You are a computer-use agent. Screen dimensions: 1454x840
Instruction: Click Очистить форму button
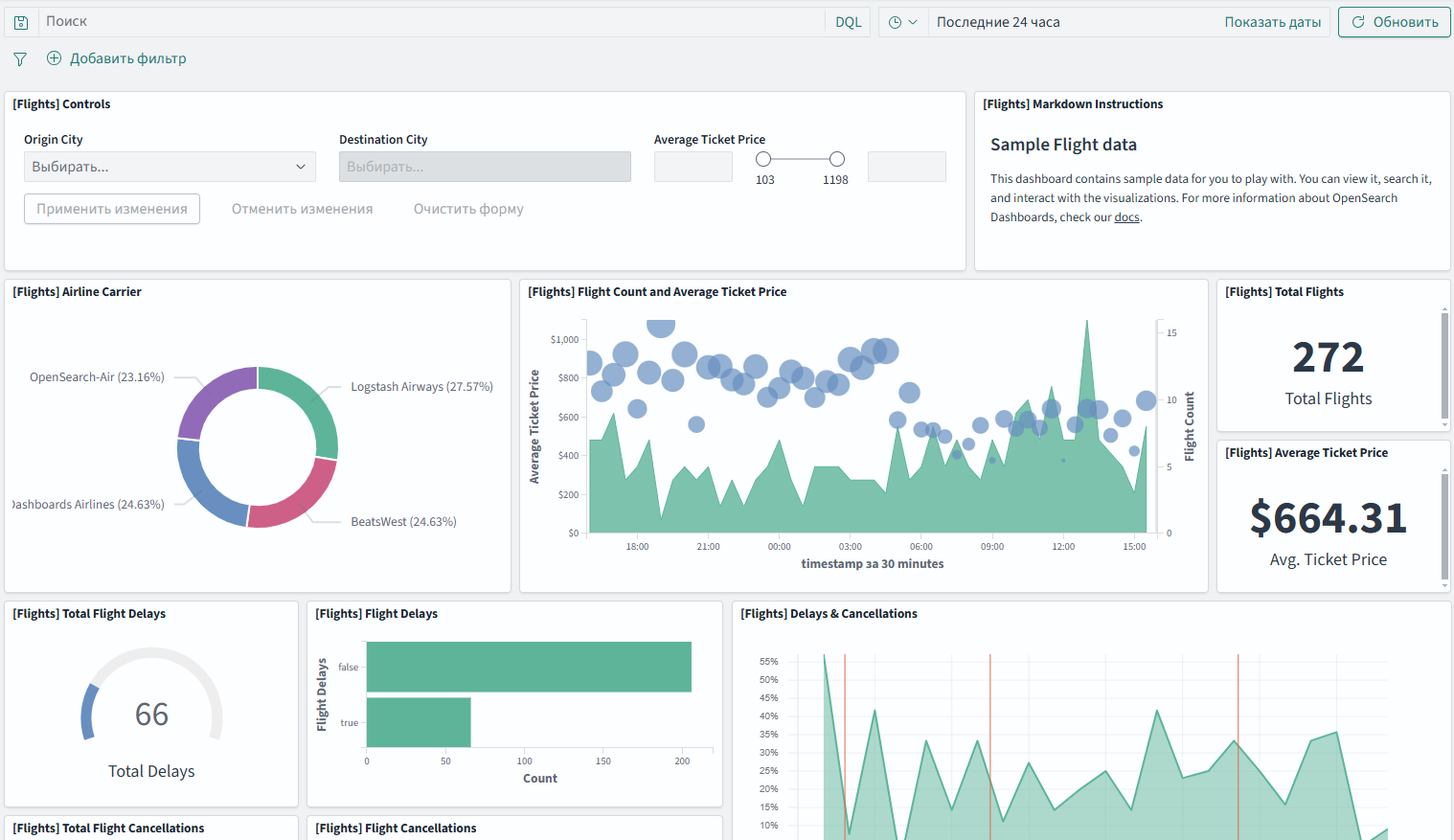468,209
